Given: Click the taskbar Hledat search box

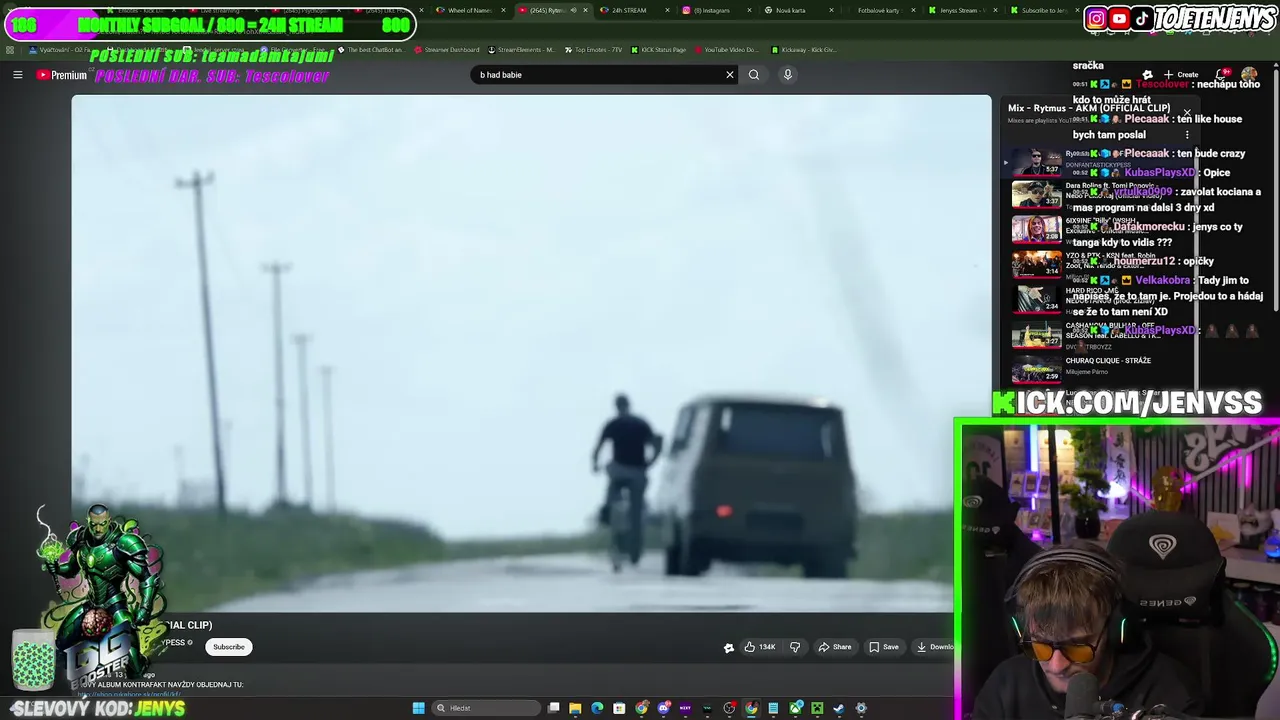Looking at the screenshot, I should click(486, 708).
